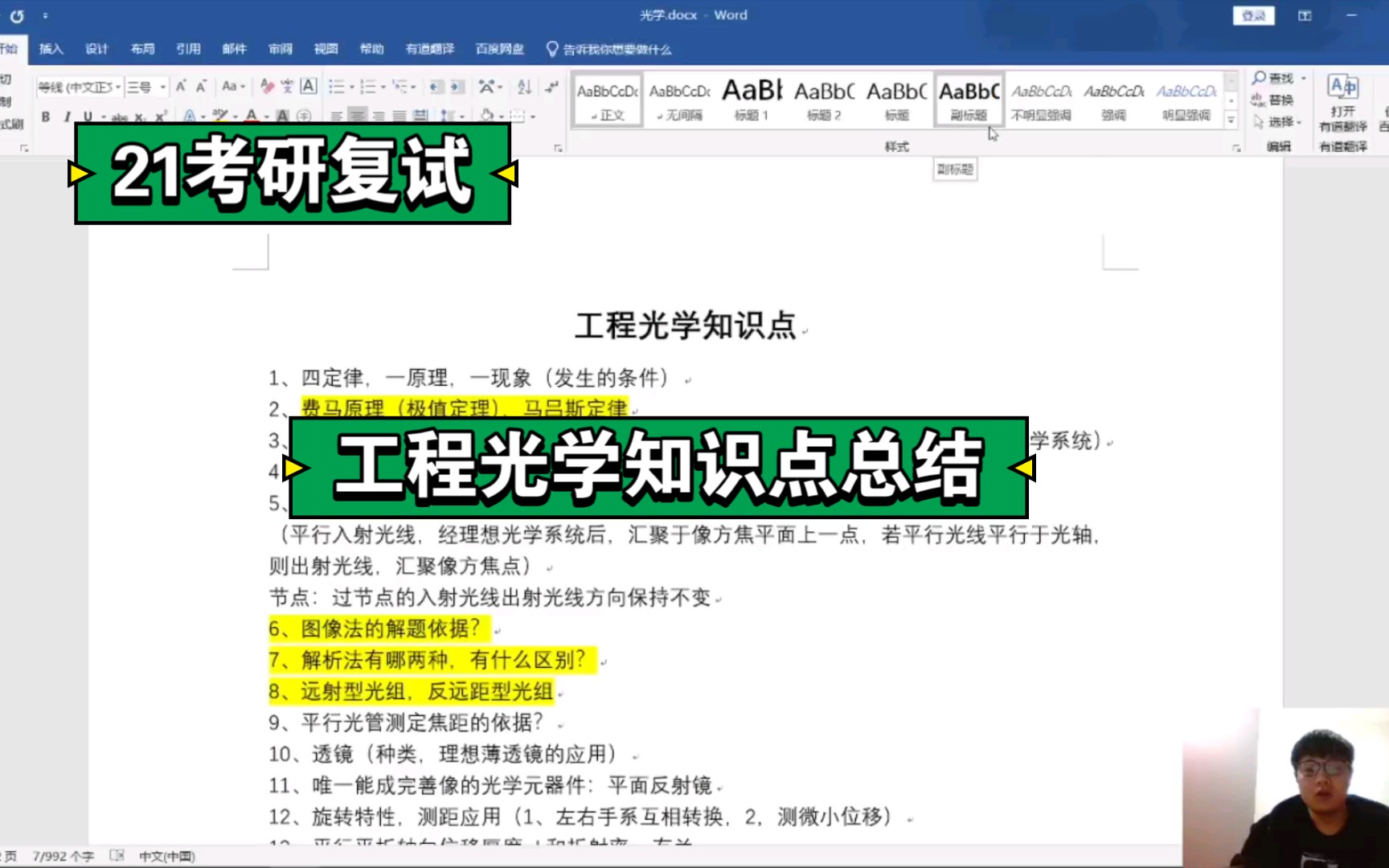The image size is (1389, 868).
Task: Click line '9、平行光管测定焦距的依据?'
Action: (x=406, y=723)
